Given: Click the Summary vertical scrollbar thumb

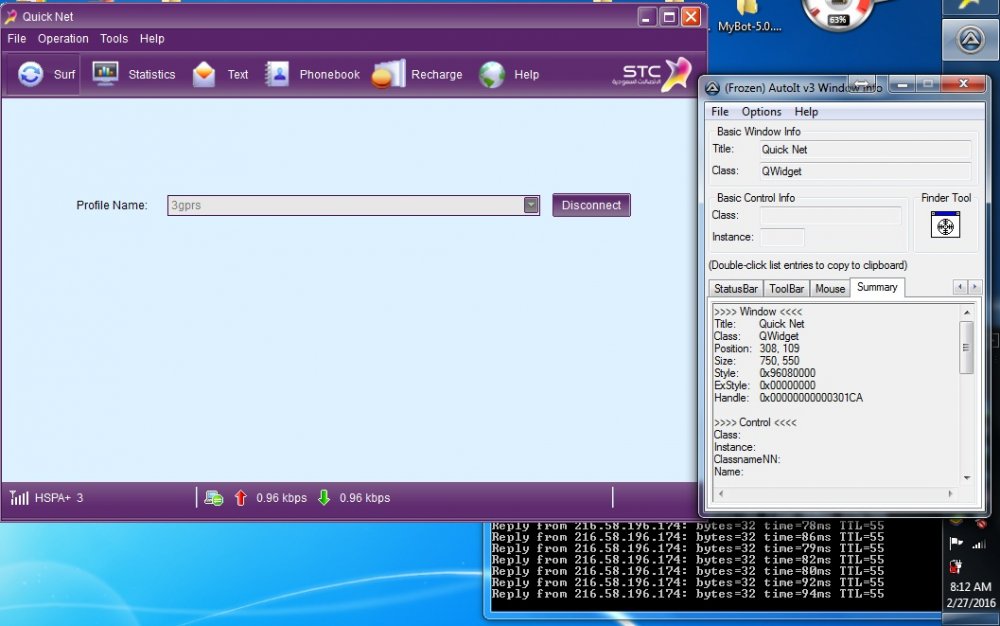Looking at the screenshot, I should click(x=966, y=347).
